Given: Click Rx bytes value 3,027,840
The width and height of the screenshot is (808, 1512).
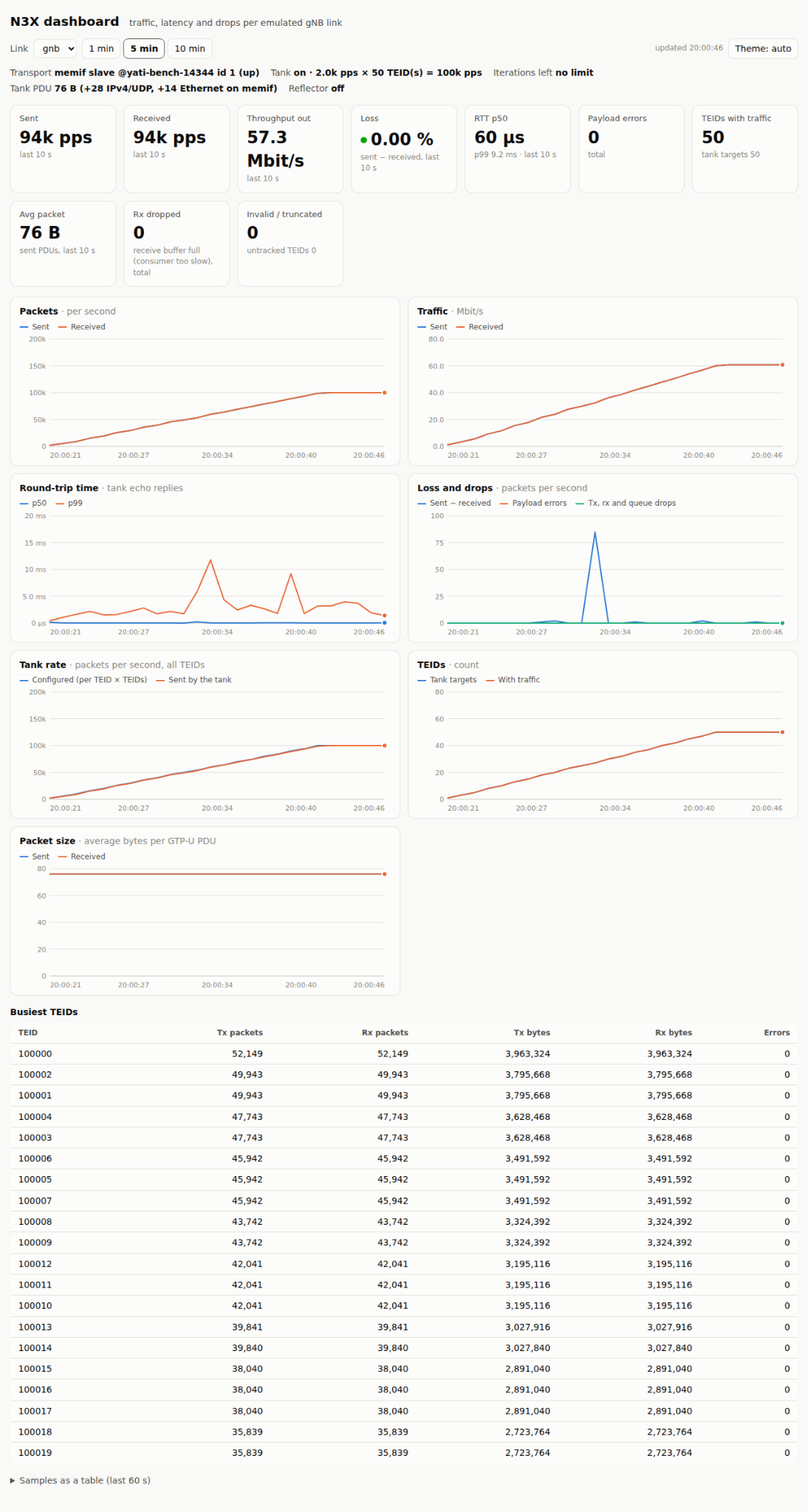Looking at the screenshot, I should pos(670,1348).
